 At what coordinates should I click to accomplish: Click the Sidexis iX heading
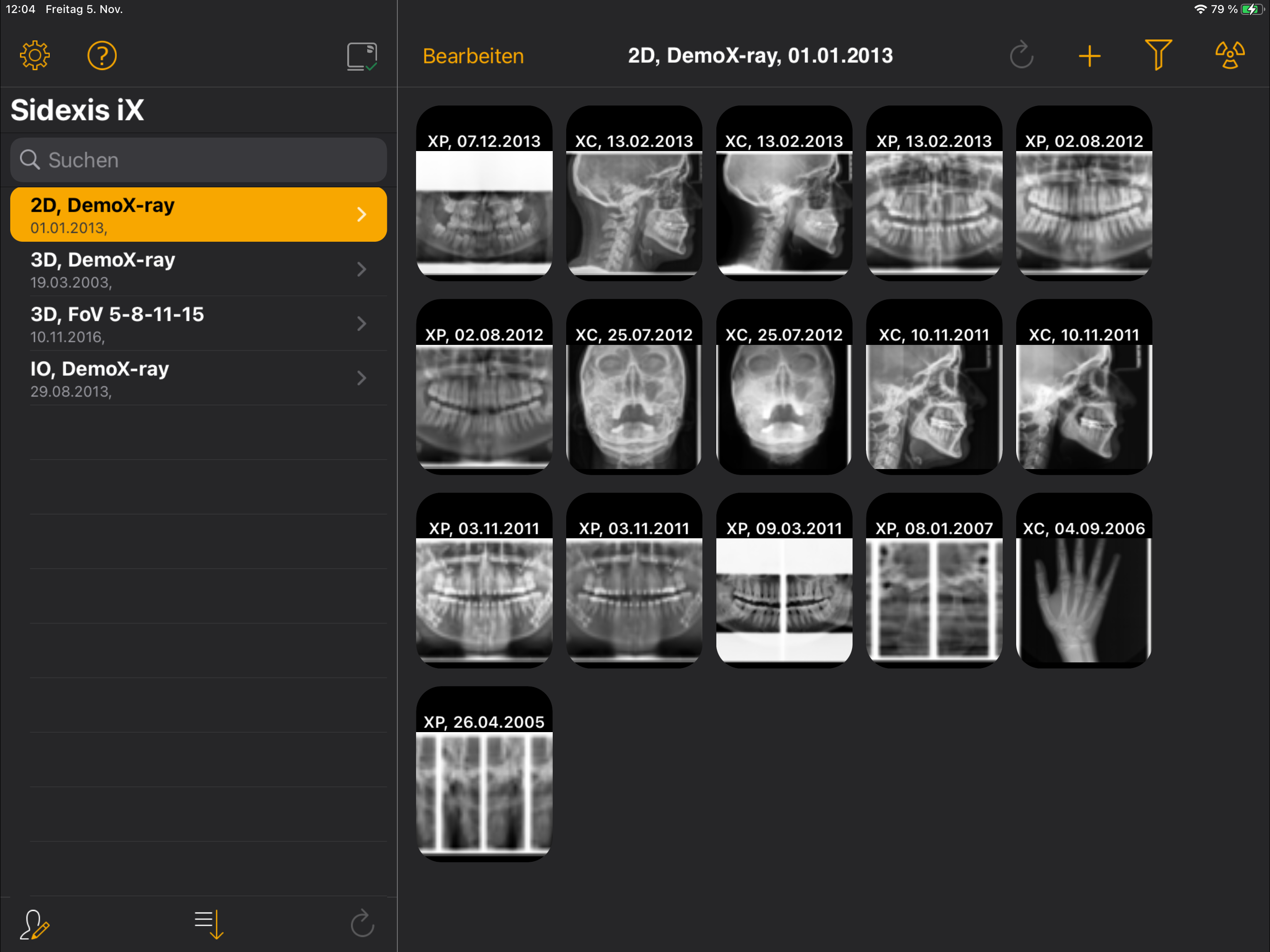point(78,110)
